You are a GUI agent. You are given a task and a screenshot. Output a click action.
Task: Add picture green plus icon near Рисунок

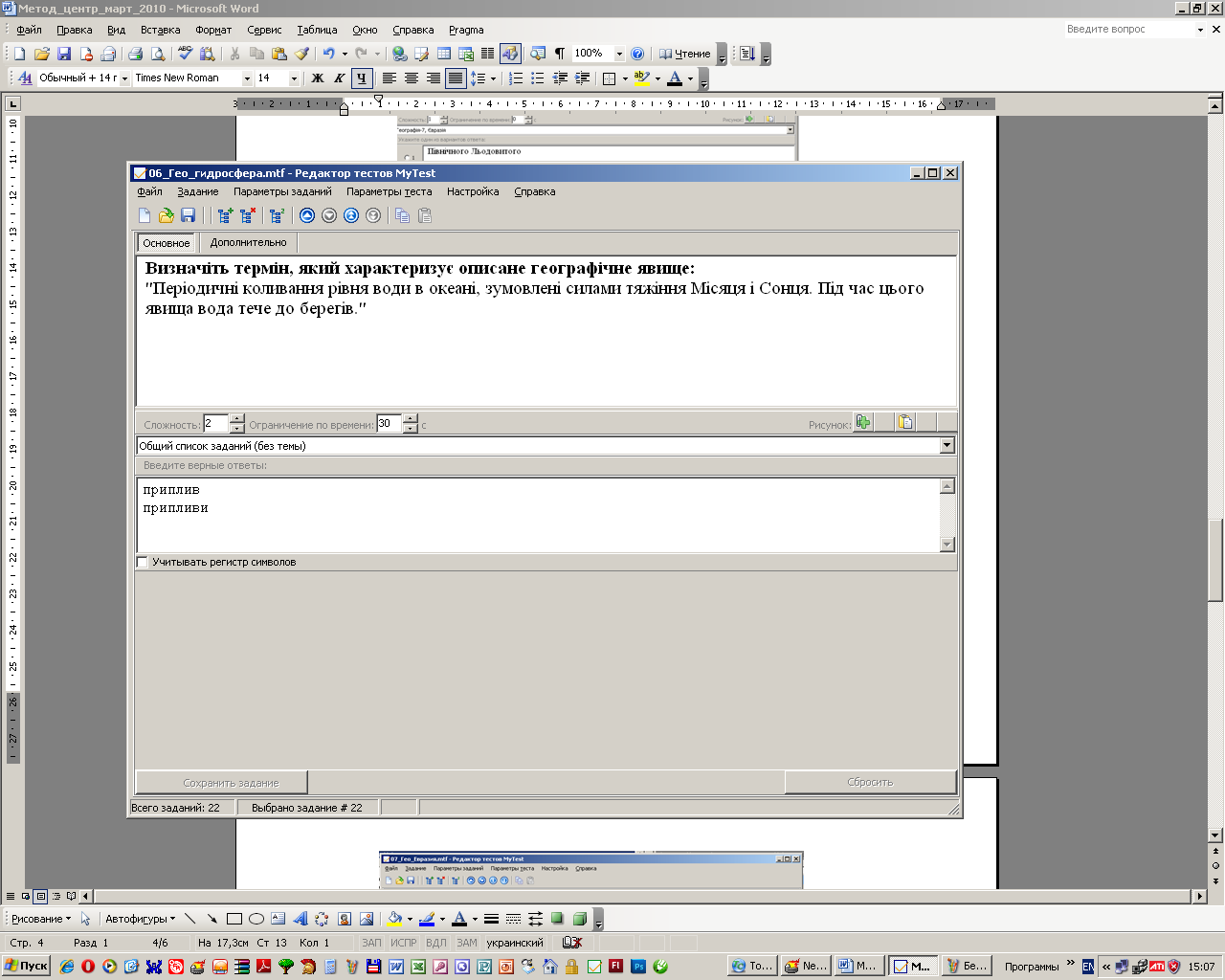point(863,422)
